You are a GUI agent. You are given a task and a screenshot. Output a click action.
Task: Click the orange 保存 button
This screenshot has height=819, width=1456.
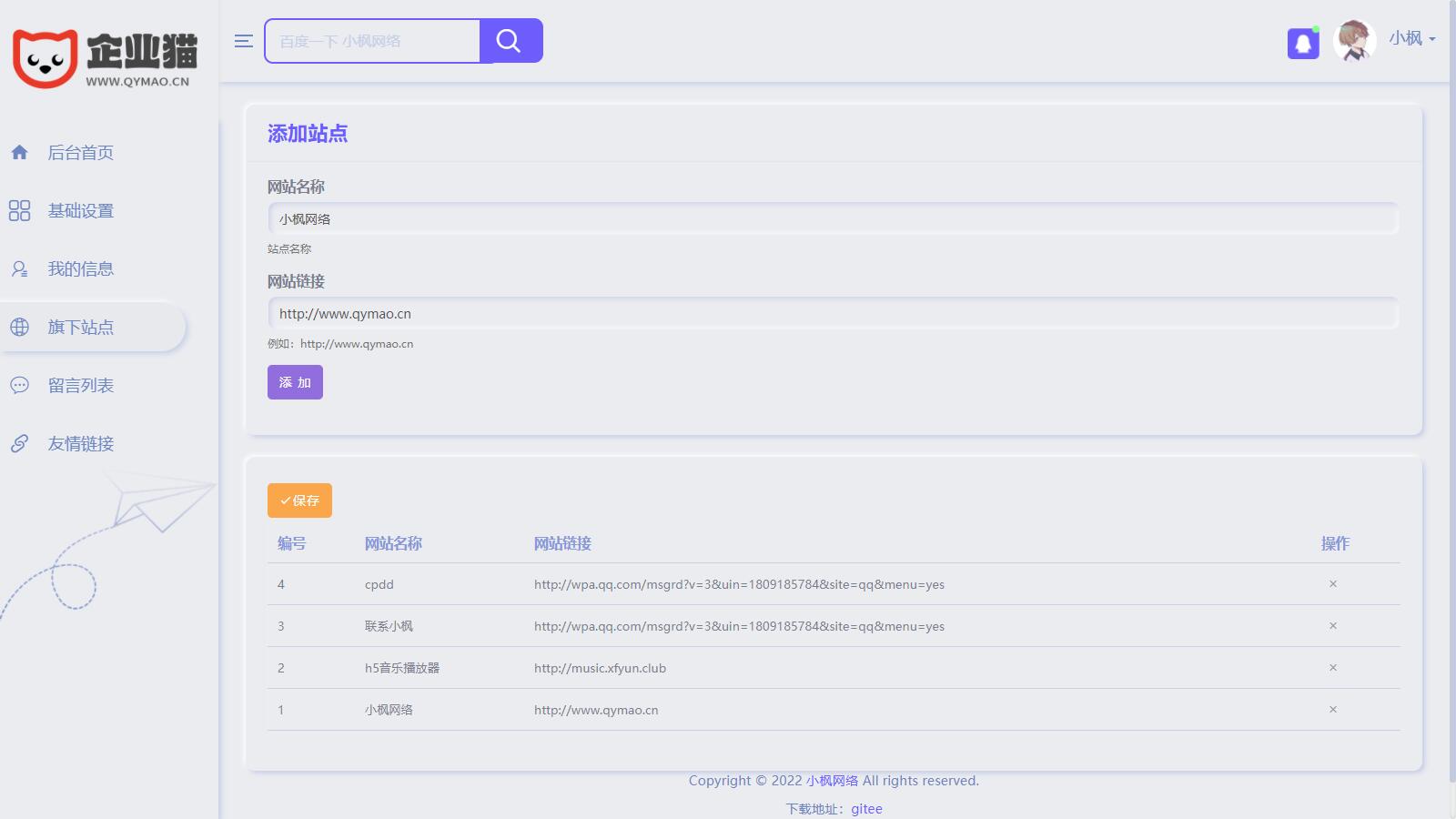[299, 500]
